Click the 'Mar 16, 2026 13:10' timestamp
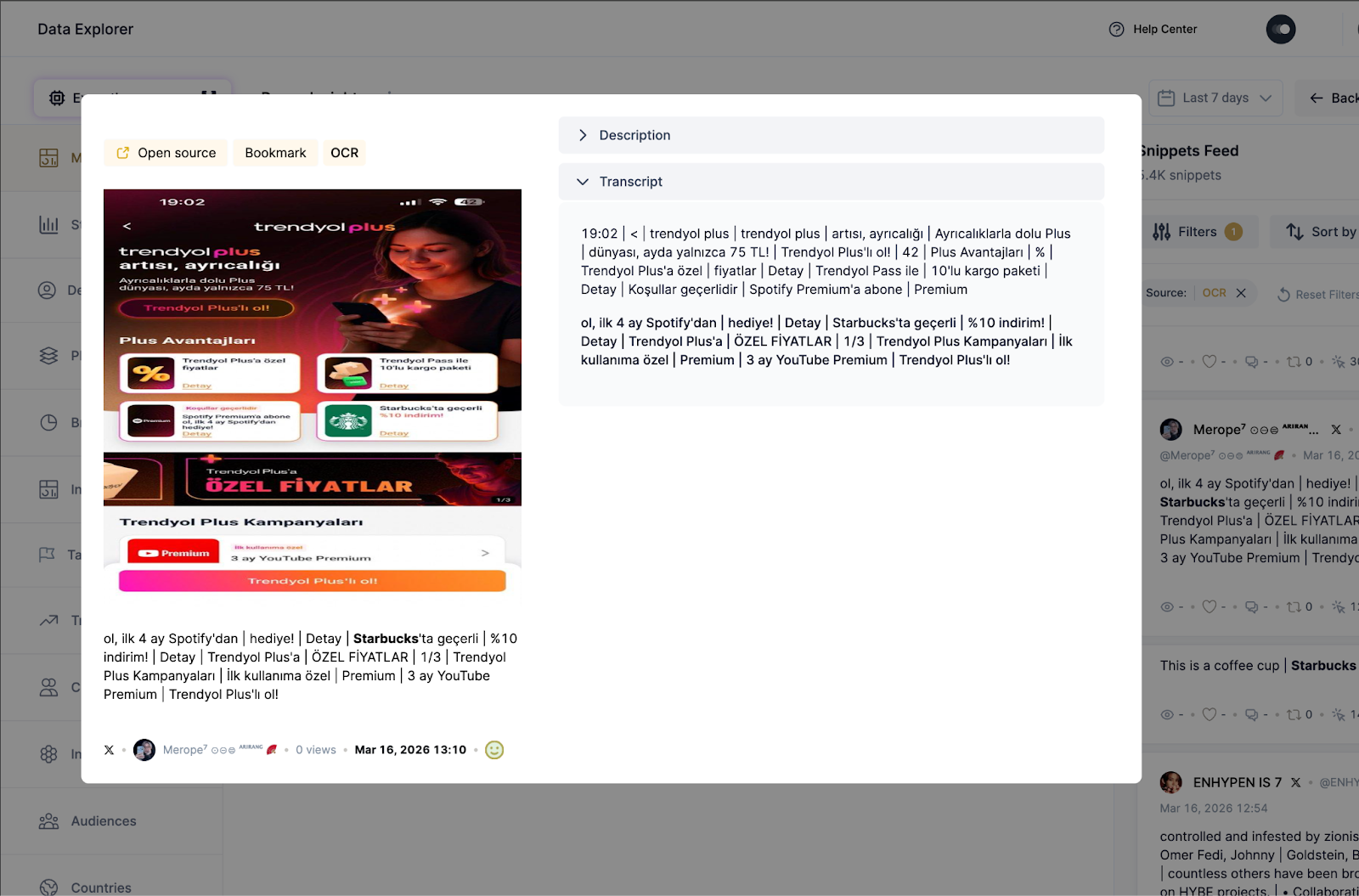This screenshot has width=1359, height=896. [410, 750]
